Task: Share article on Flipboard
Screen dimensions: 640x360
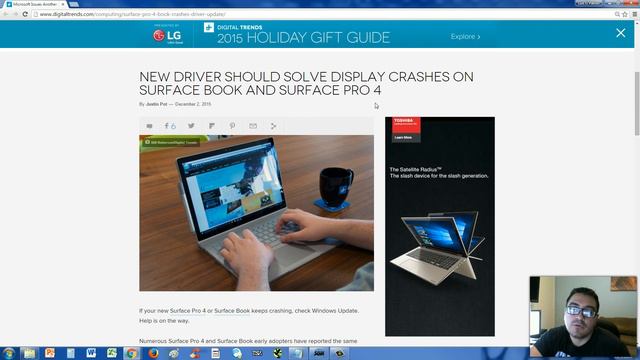Action: tap(211, 126)
